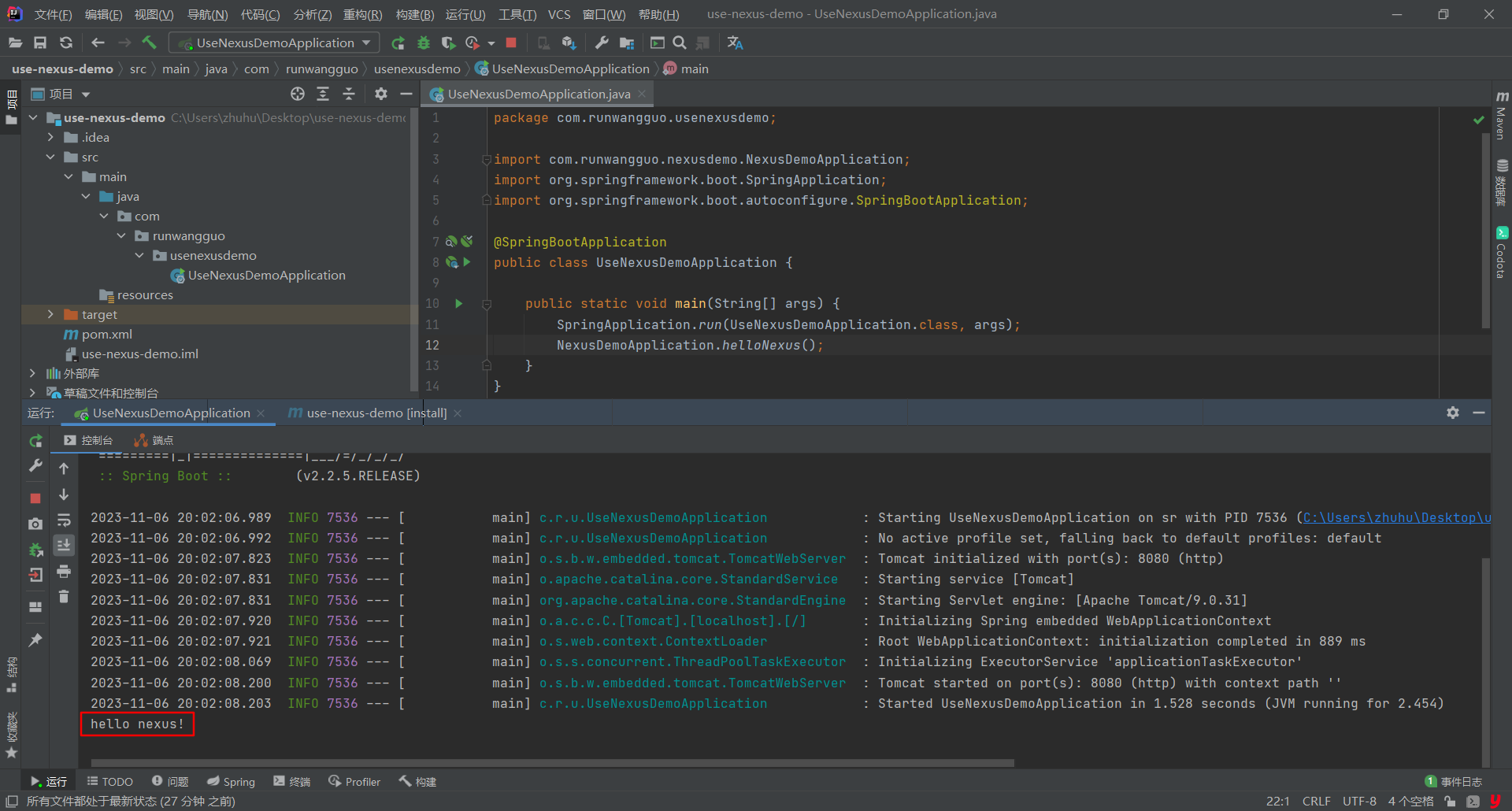The image size is (1512, 811).
Task: Click the Synchronize/reload toolbar icon
Action: (x=66, y=43)
